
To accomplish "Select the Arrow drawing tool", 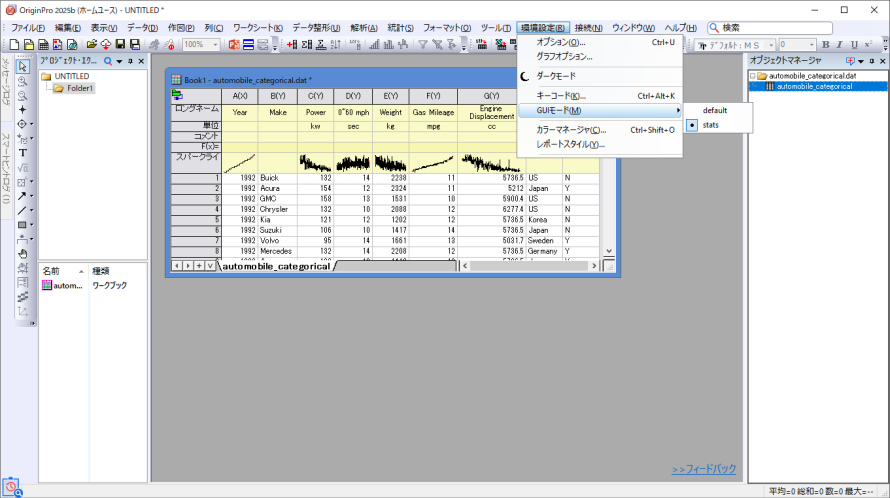I will click(x=22, y=196).
